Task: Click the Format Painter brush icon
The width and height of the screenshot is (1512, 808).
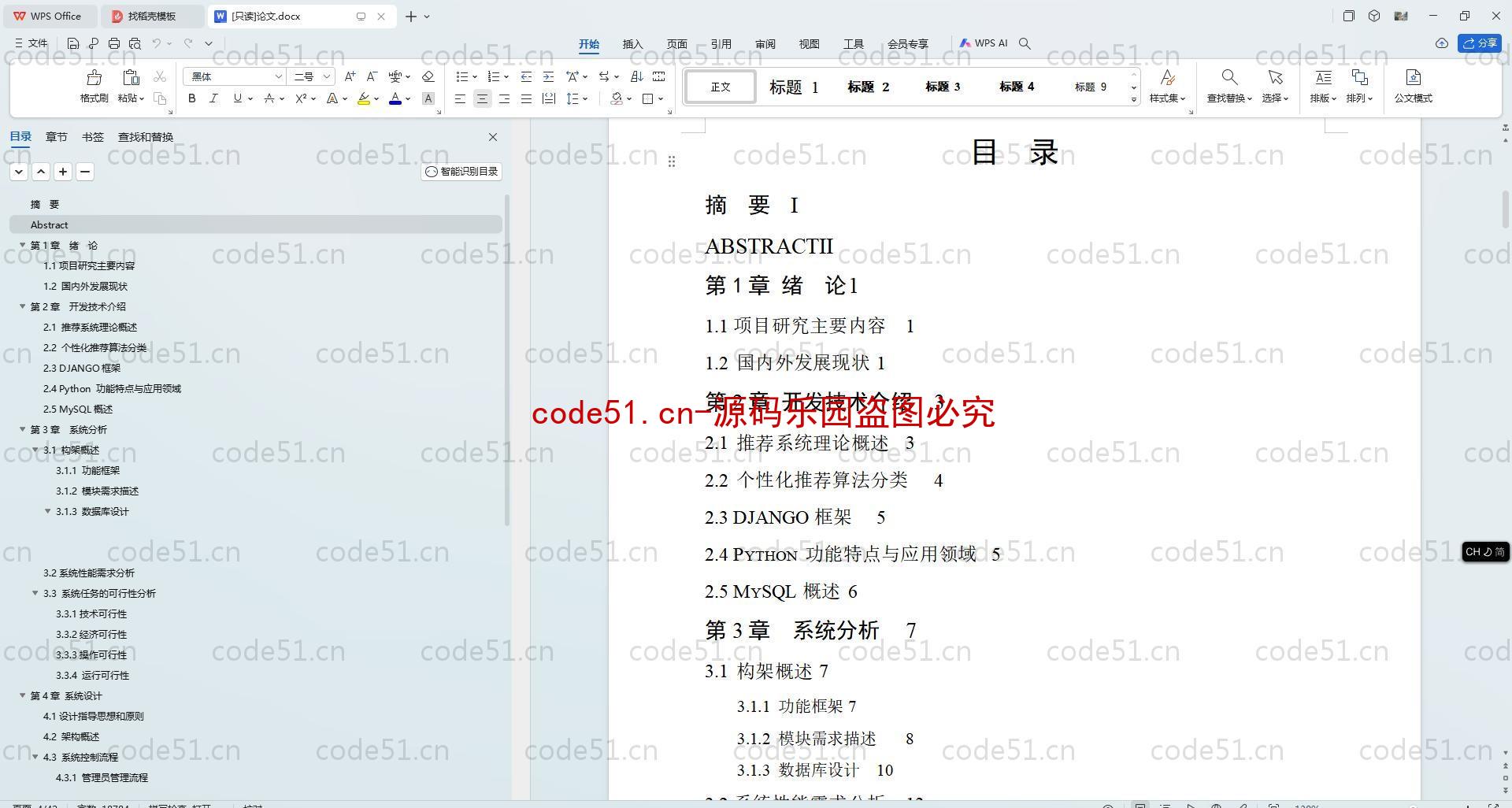Action: pyautogui.click(x=94, y=77)
